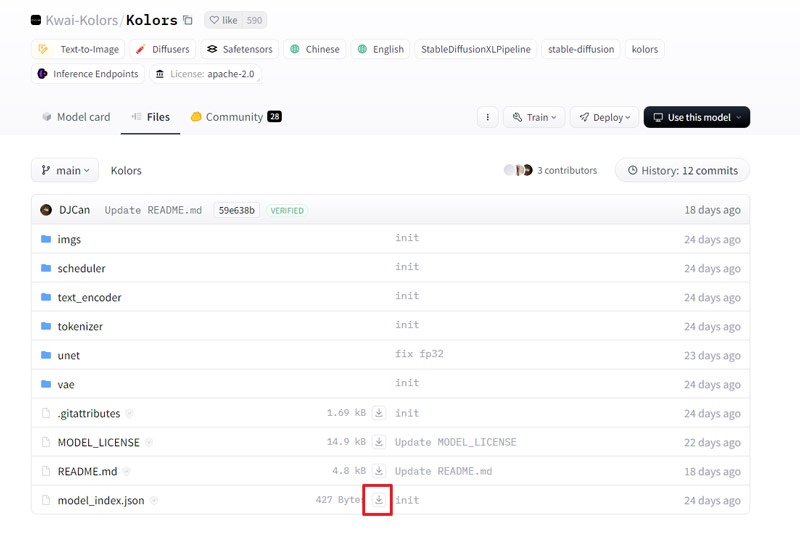Switch to the Model card tab
The image size is (800, 538).
point(76,117)
